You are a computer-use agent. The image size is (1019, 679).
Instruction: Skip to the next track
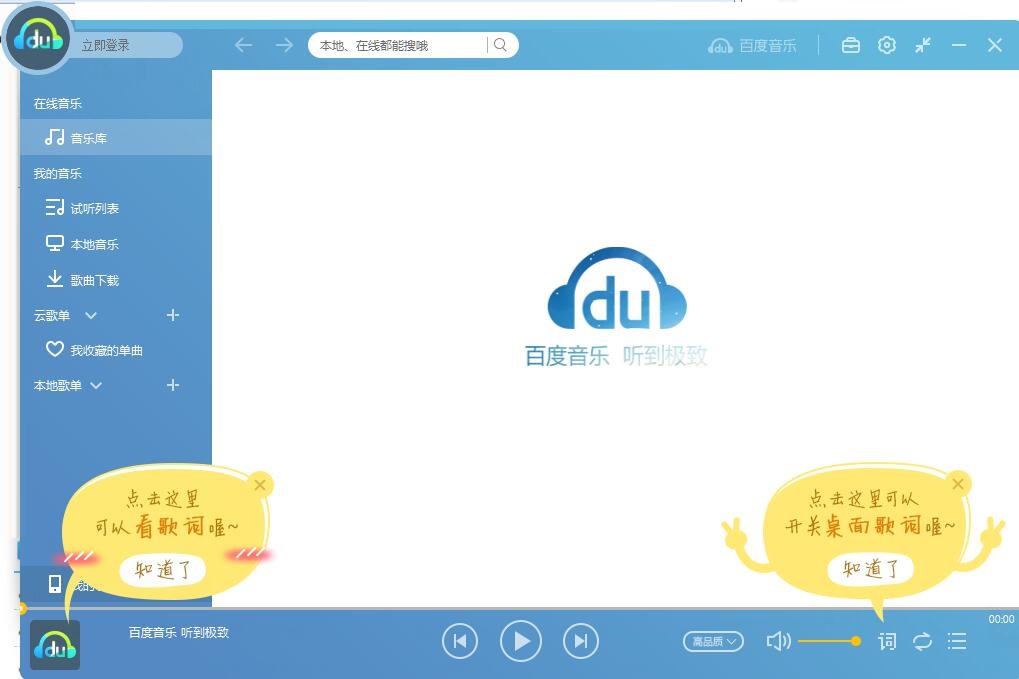point(581,641)
